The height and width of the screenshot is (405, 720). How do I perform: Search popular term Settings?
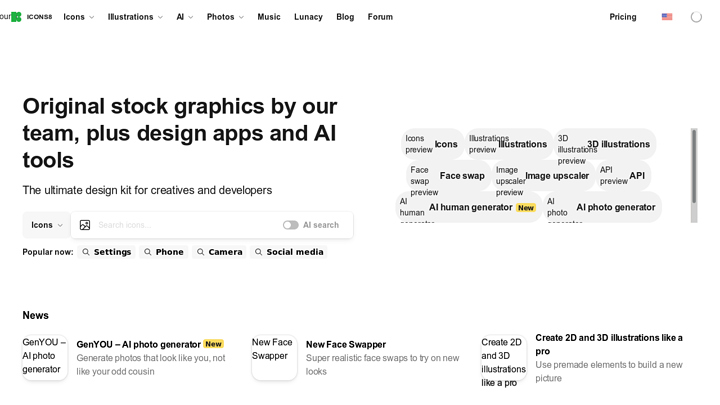(107, 252)
